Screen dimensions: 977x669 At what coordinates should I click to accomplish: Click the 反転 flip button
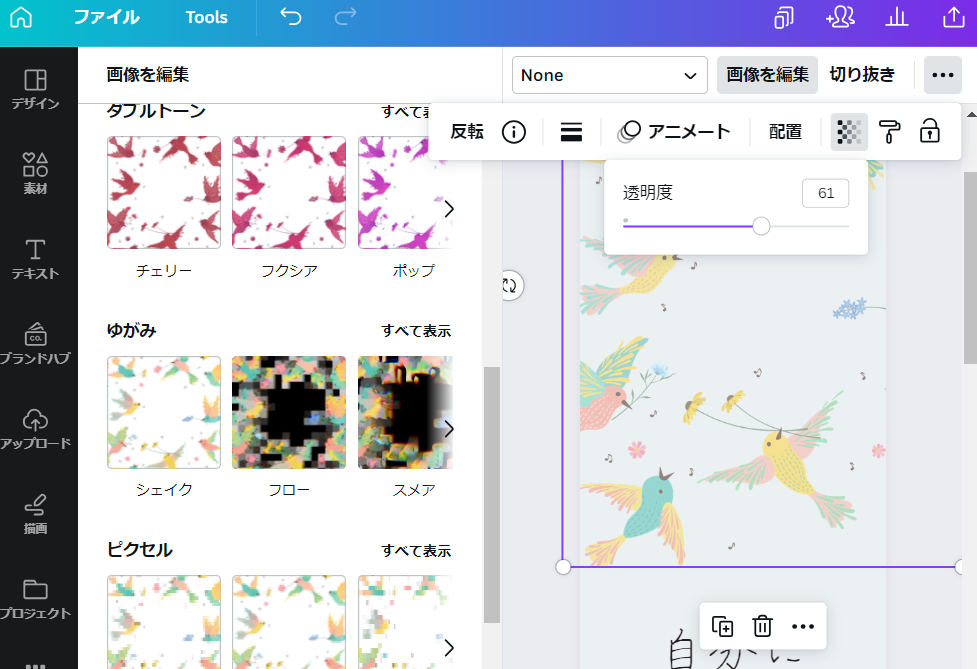tap(467, 131)
